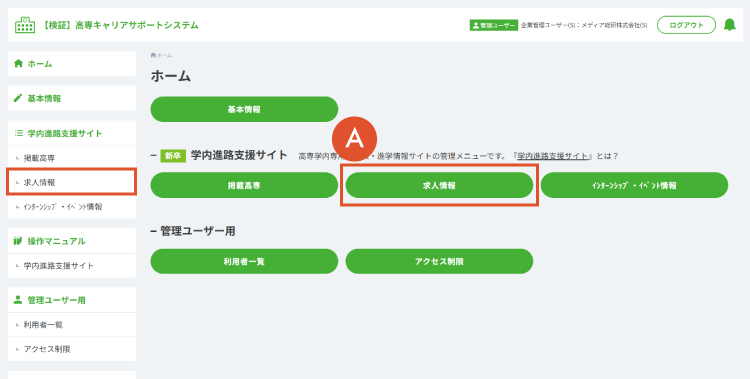Screen dimensions: 750x379
Task: Click the green 求人情報 button
Action: click(439, 185)
